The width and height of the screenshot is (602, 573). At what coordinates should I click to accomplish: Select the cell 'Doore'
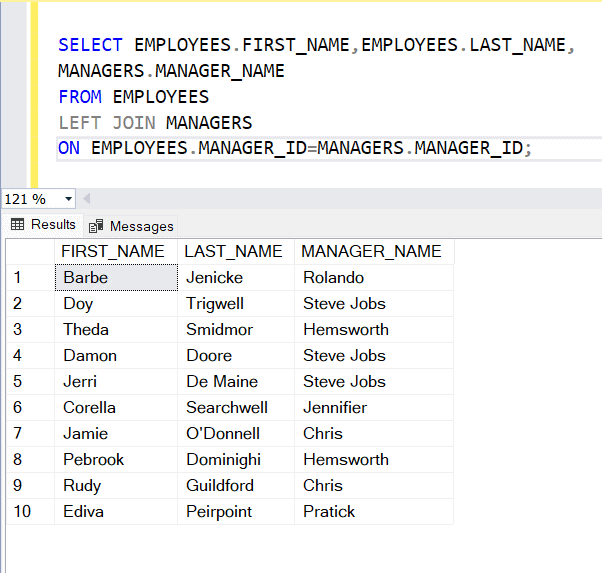(236, 356)
